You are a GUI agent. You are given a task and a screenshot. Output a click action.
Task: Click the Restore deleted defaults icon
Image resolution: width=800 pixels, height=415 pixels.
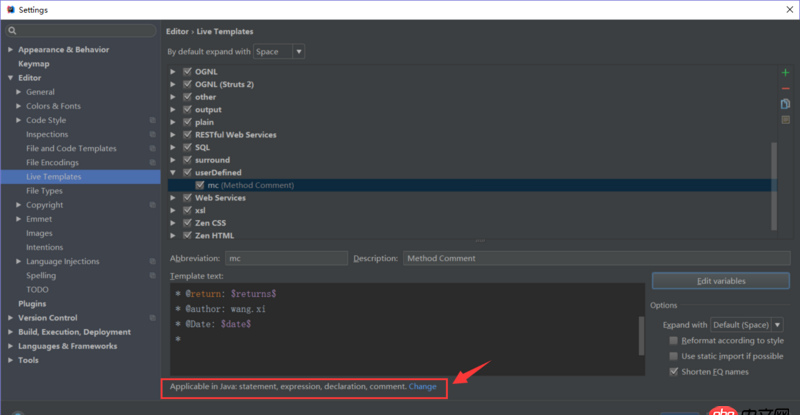pos(785,120)
